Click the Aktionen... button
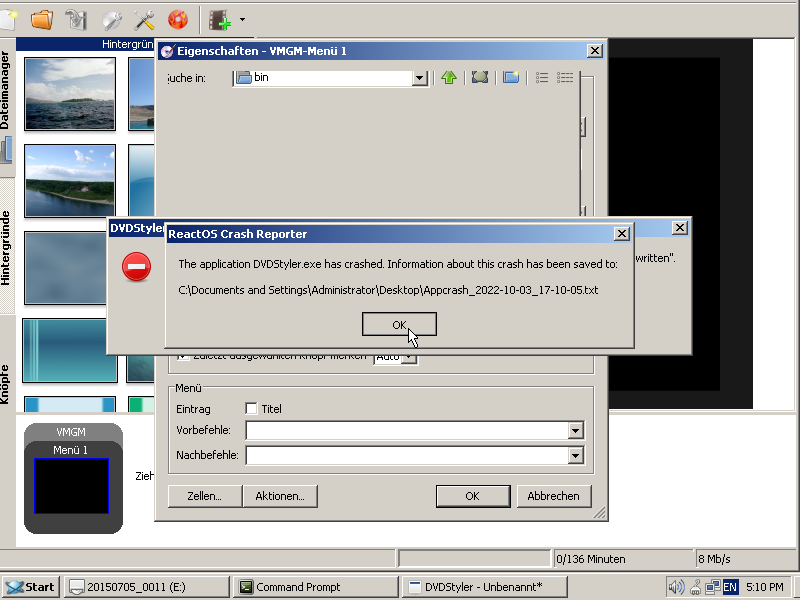Image resolution: width=800 pixels, height=600 pixels. [x=280, y=496]
